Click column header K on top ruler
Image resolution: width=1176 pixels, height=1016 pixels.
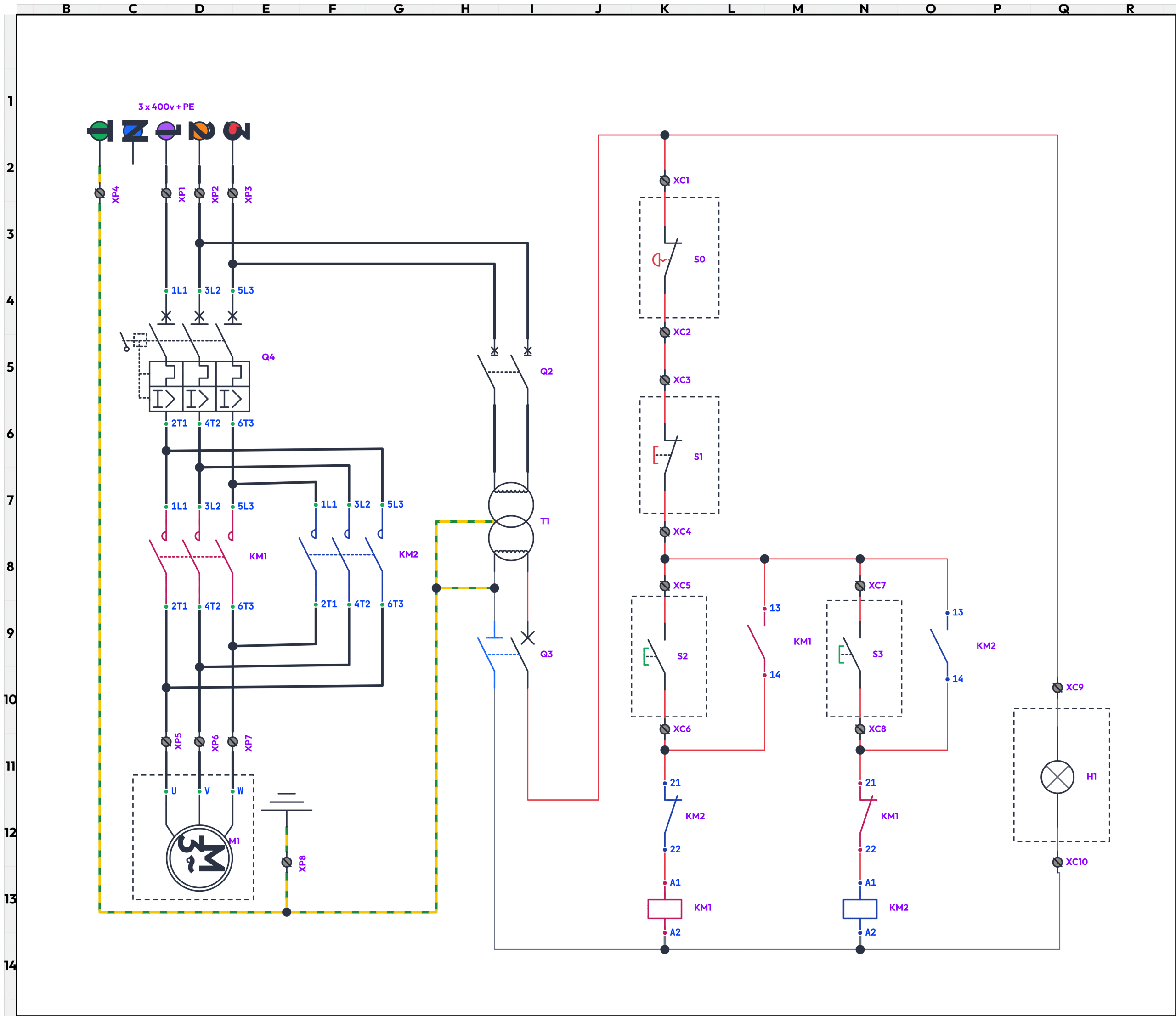[665, 9]
